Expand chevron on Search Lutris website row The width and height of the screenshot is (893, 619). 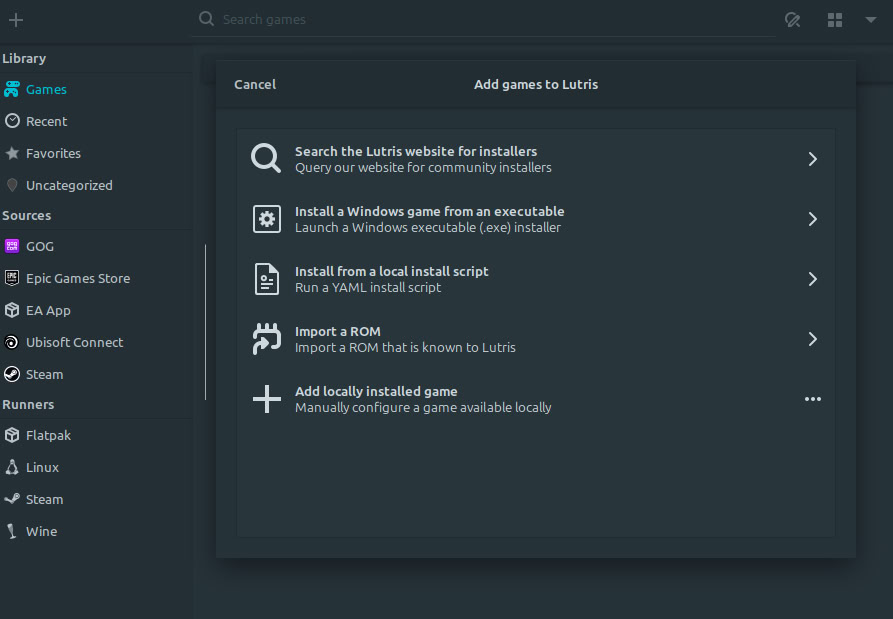(x=813, y=159)
